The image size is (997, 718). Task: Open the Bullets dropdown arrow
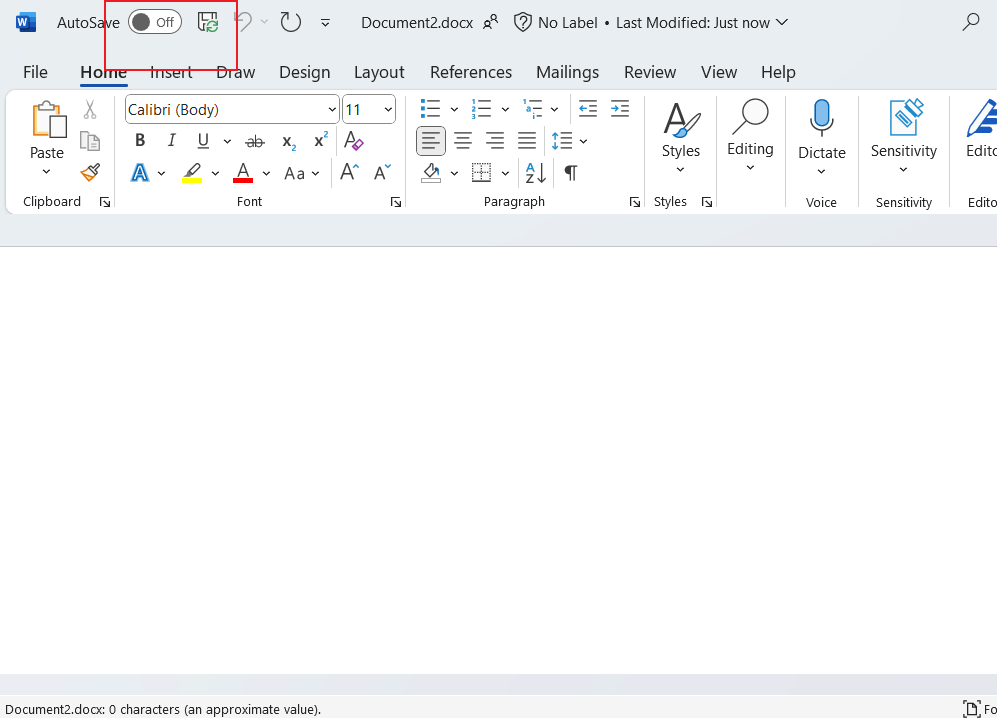click(x=455, y=108)
